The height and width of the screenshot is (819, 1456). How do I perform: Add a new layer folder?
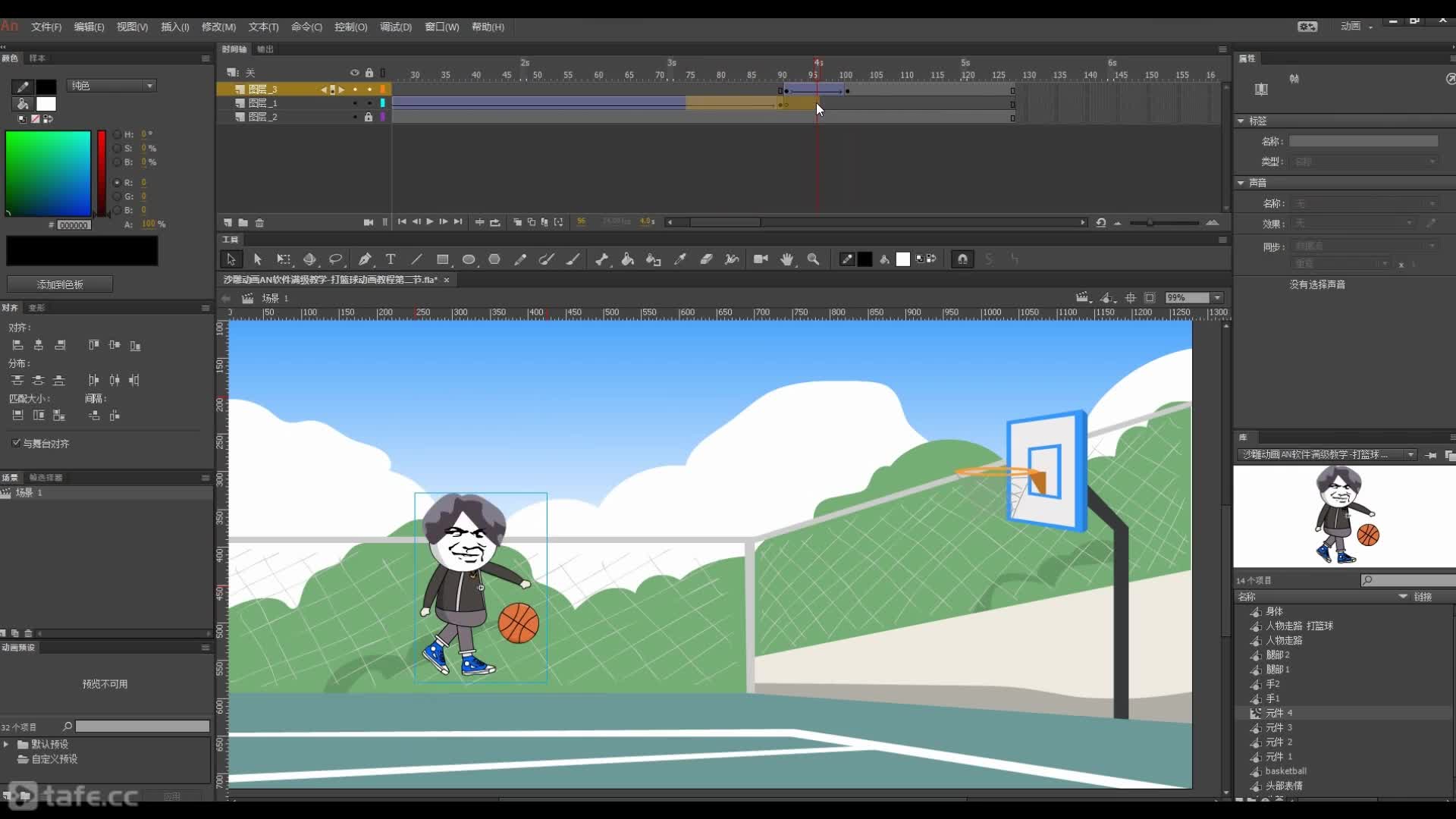(x=243, y=223)
